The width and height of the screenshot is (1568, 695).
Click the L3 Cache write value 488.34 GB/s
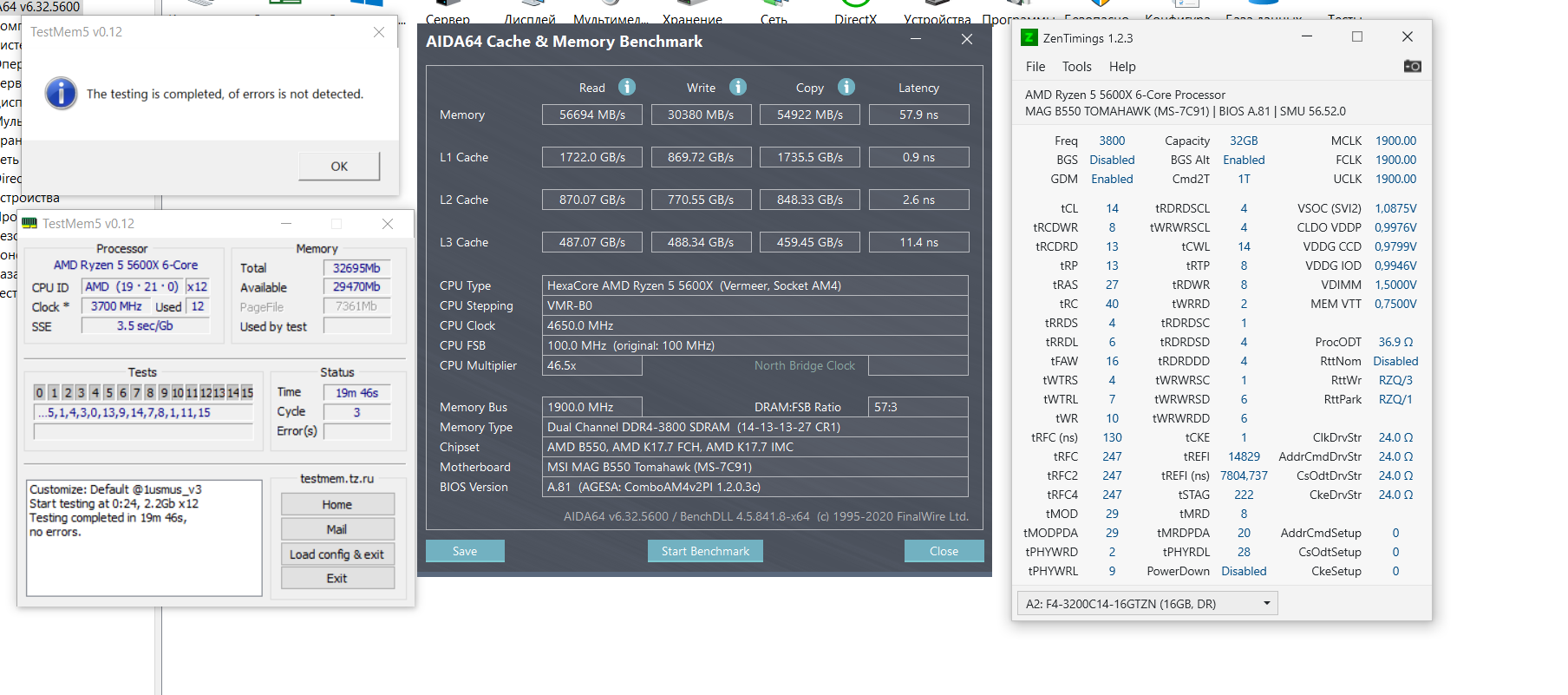click(x=701, y=242)
